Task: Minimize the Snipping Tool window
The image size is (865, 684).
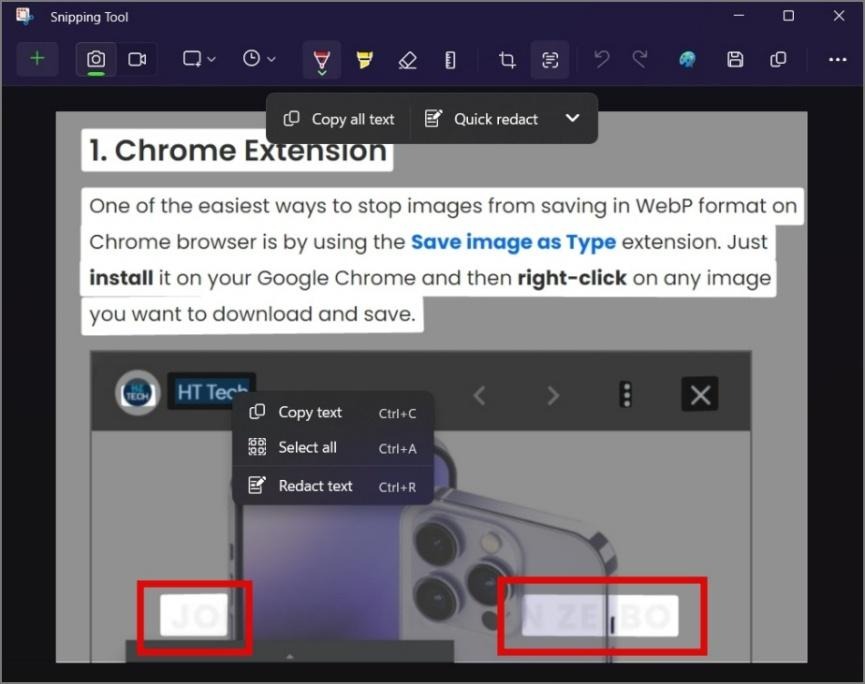Action: [x=739, y=16]
